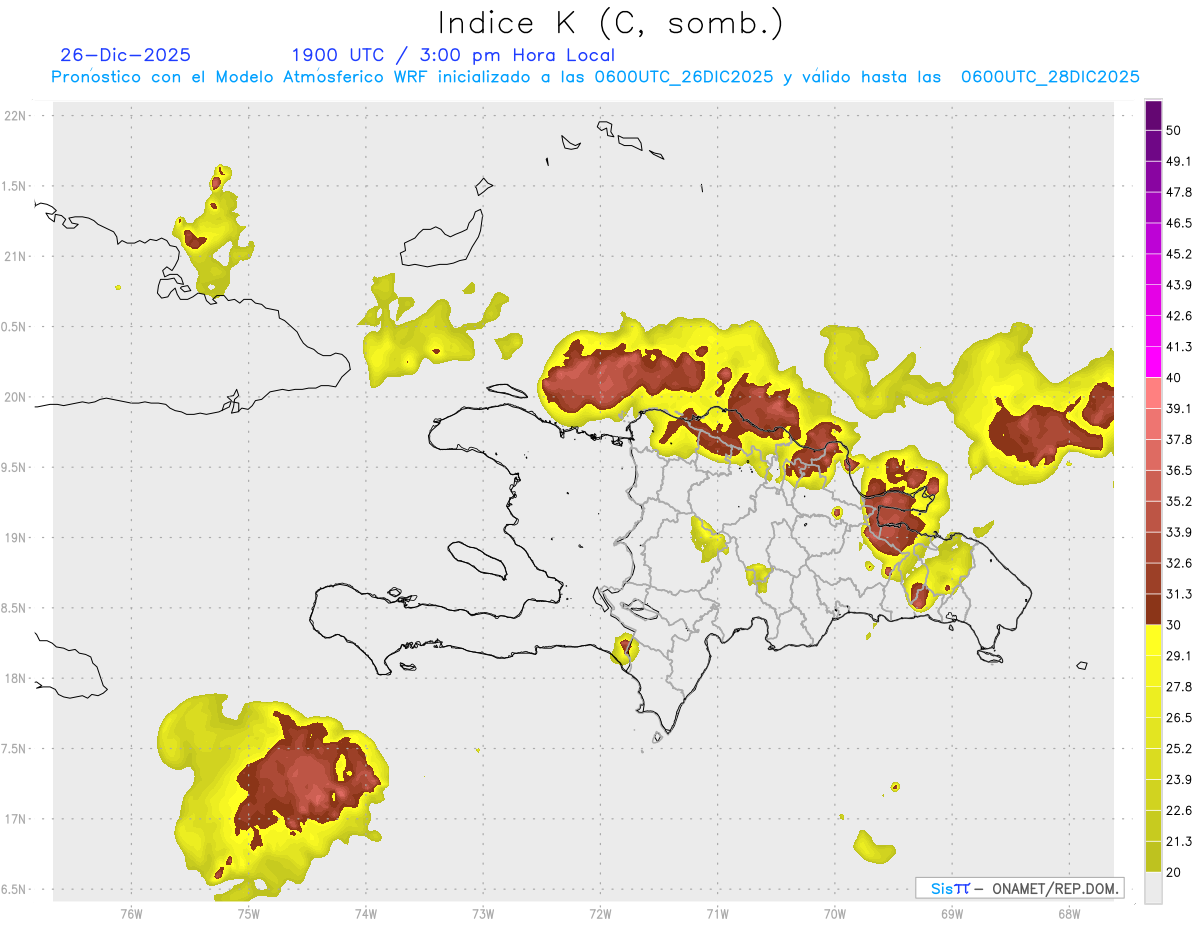
Task: Click the '71W' longitude label
Action: point(717,913)
